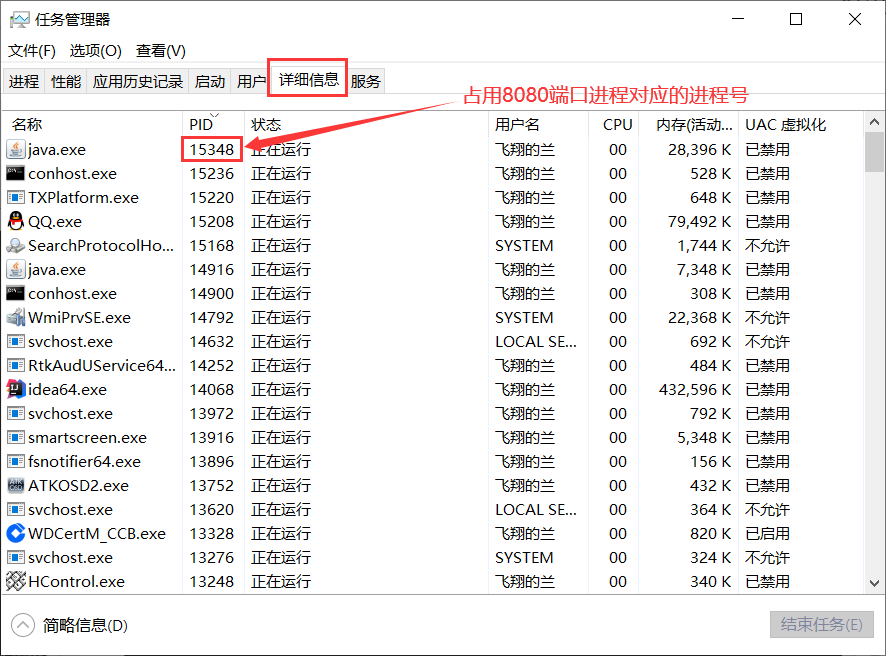Screen dimensions: 886x656
Task: Click the svchost.exe icon for PID 14632
Action: point(15,341)
